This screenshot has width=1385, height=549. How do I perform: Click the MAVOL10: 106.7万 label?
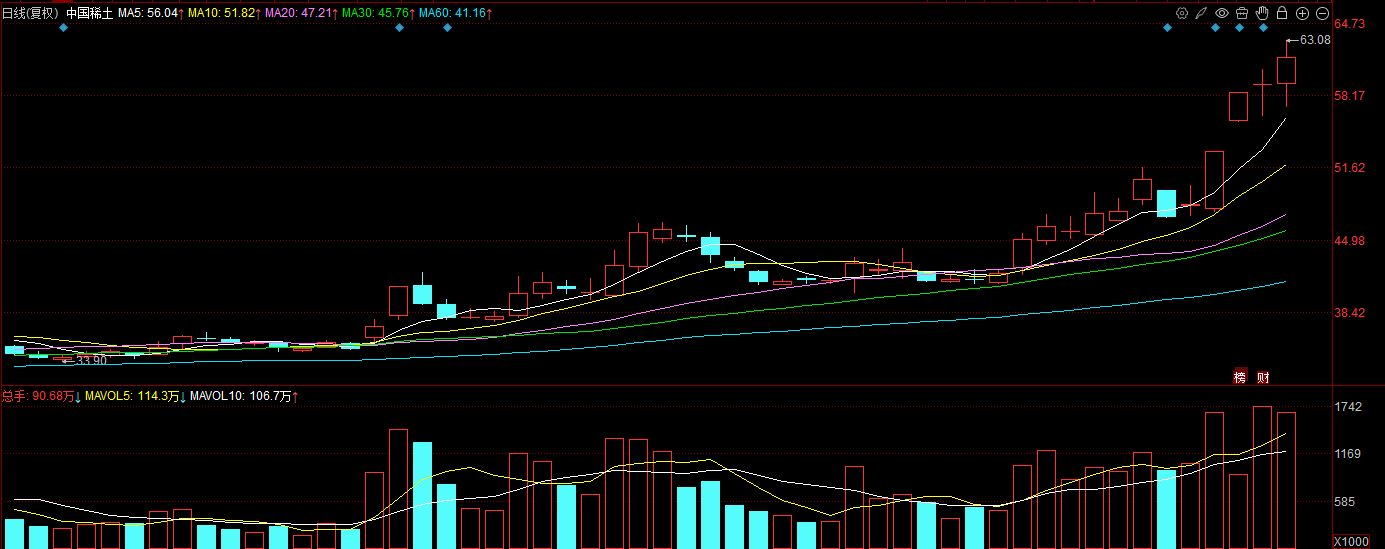point(244,397)
